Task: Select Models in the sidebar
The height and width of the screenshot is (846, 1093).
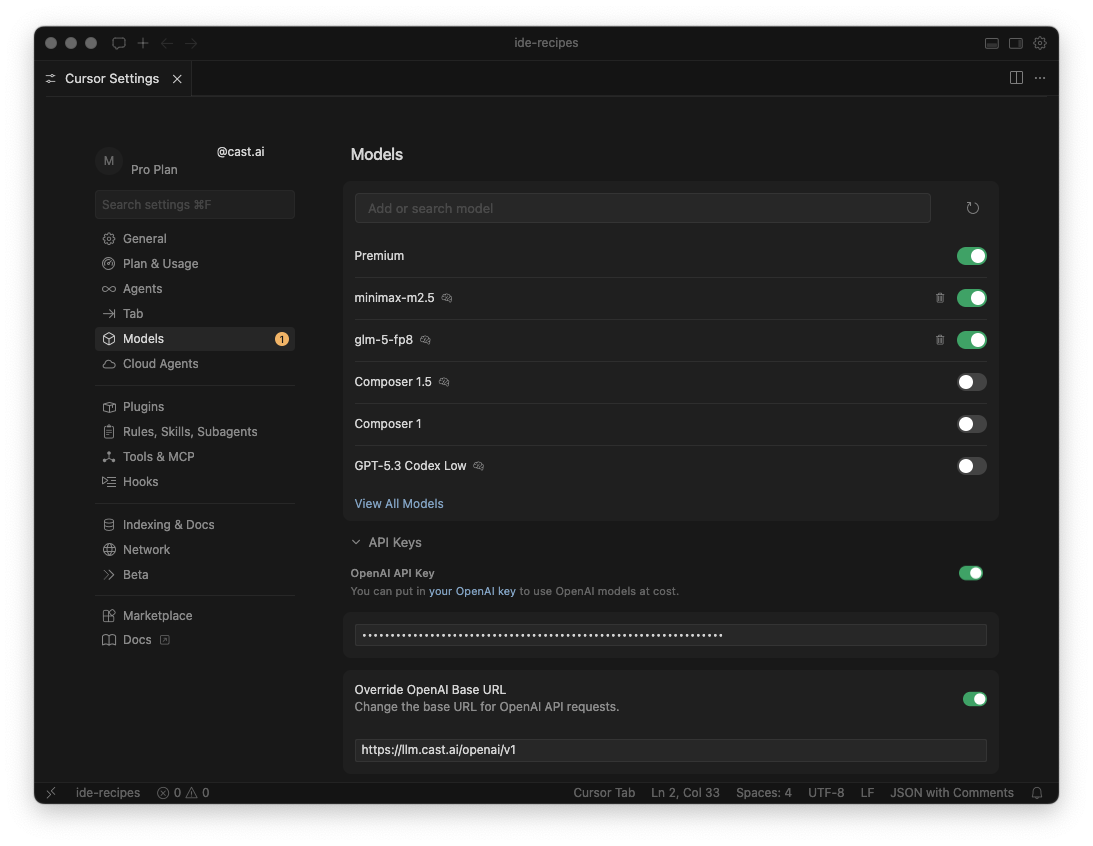Action: click(x=194, y=339)
